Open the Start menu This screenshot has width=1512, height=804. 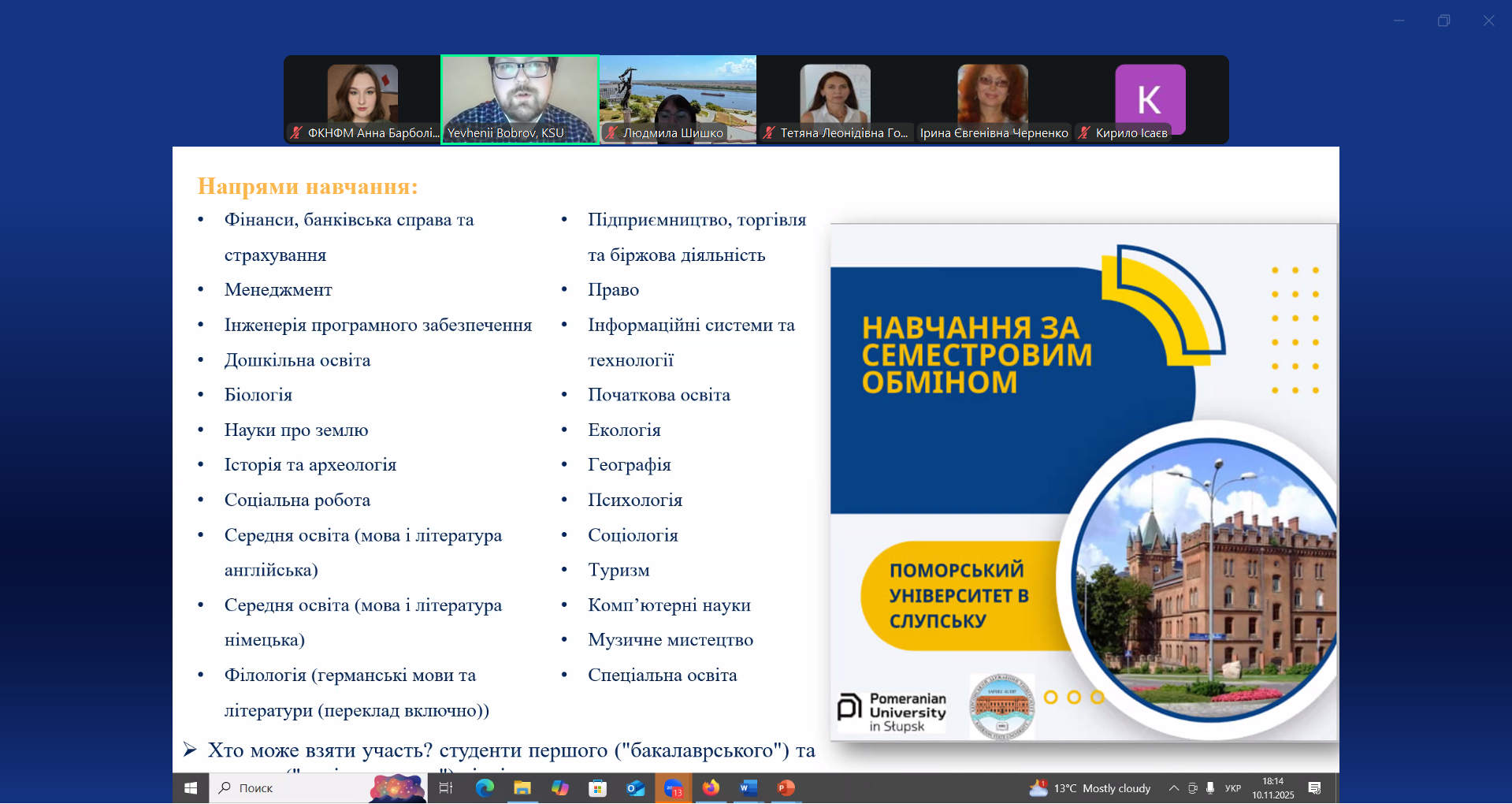click(x=190, y=787)
